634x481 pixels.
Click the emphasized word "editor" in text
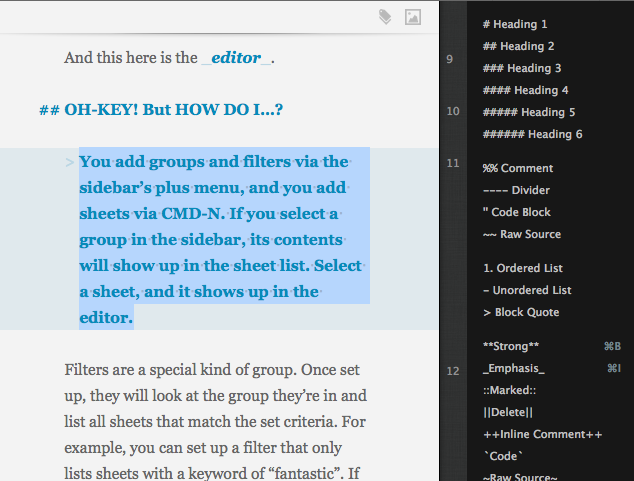[x=237, y=58]
